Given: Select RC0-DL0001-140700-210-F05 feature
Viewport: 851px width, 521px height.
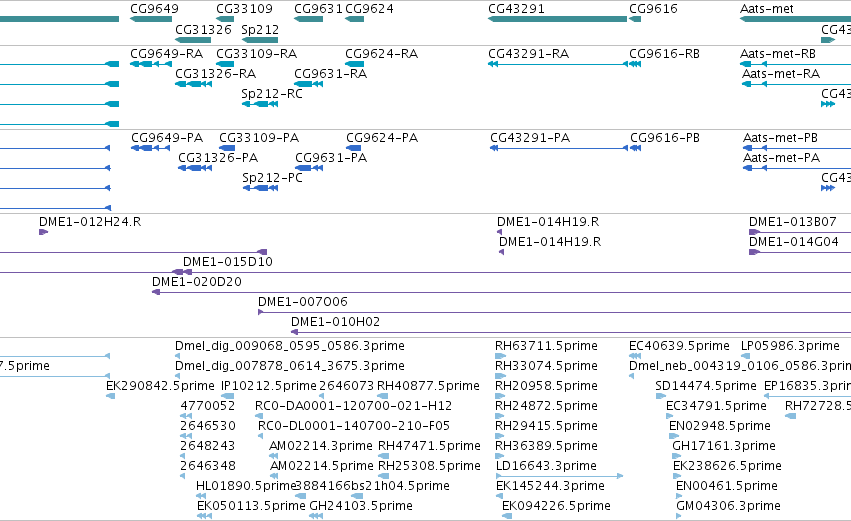Looking at the screenshot, I should (354, 427).
